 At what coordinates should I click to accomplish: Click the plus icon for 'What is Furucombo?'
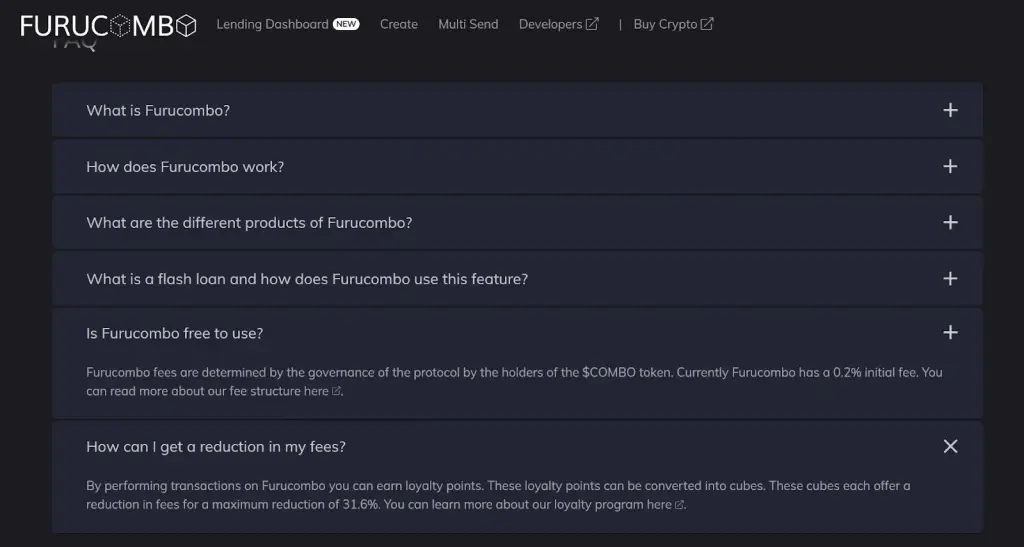(x=950, y=110)
